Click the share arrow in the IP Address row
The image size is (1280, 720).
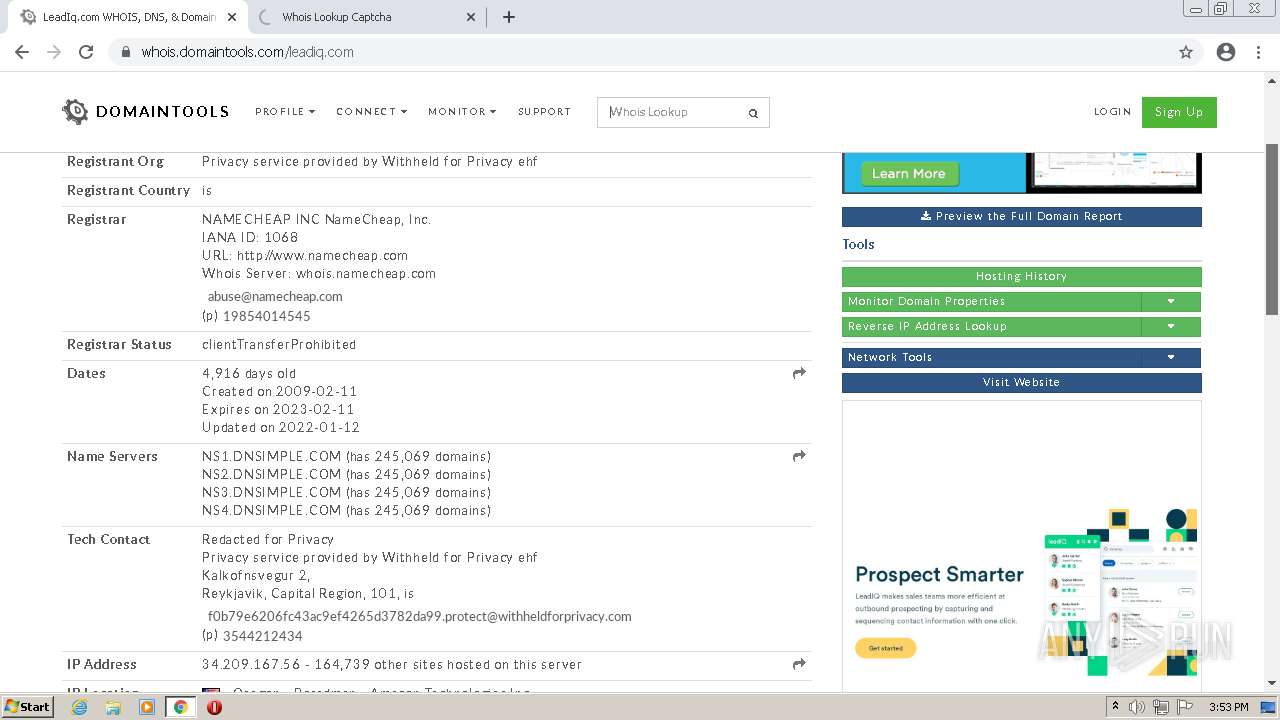pos(799,664)
